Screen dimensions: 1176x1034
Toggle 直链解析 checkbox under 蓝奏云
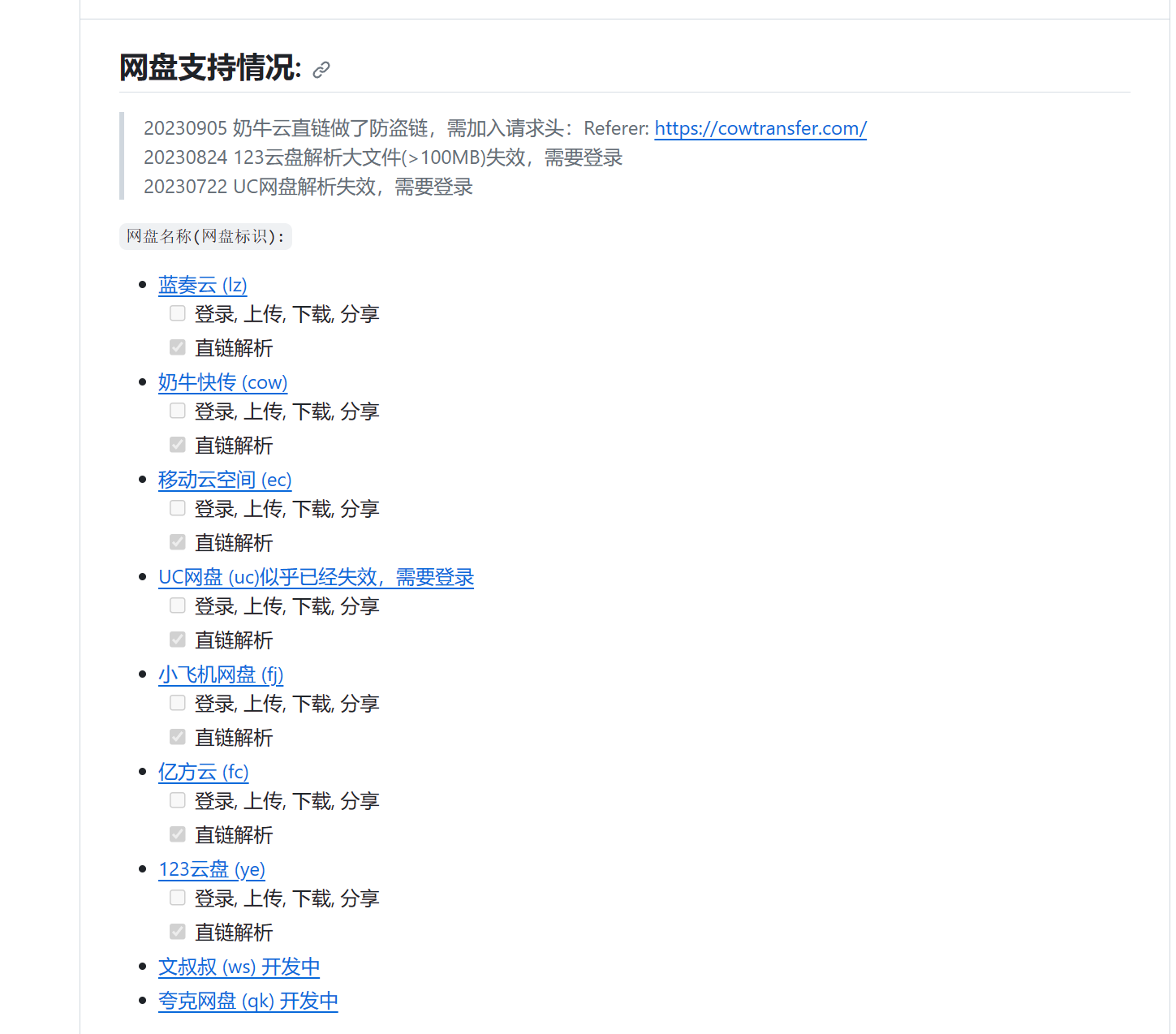(x=178, y=347)
